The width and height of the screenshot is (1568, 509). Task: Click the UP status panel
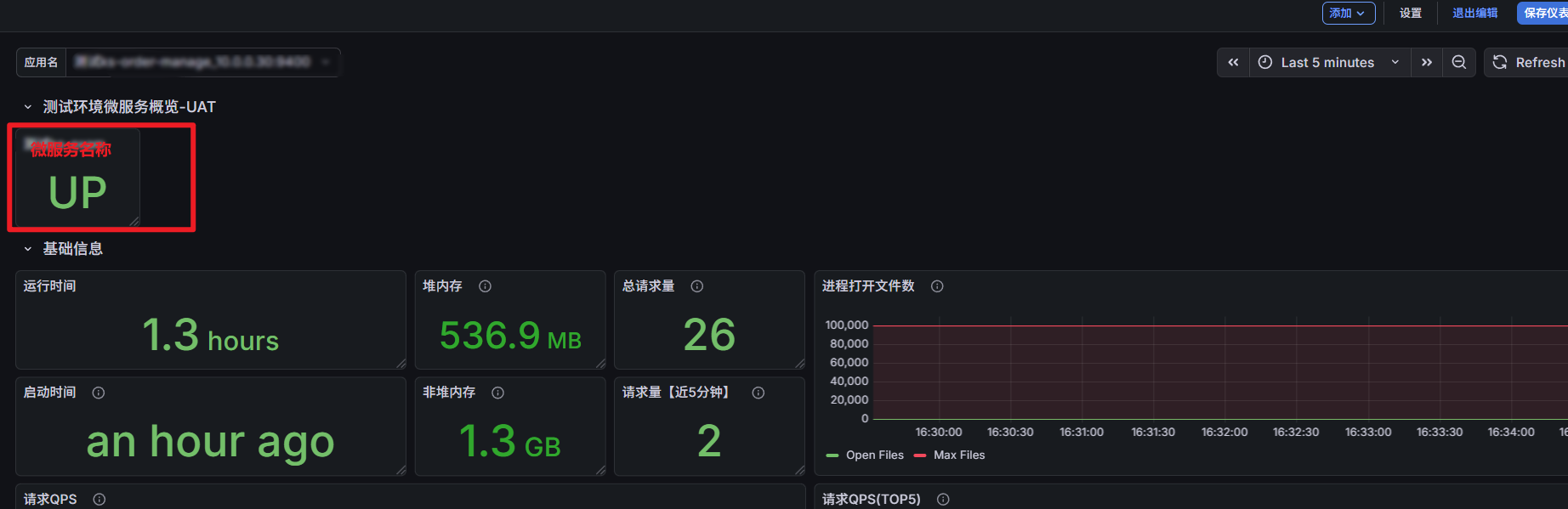[x=77, y=178]
